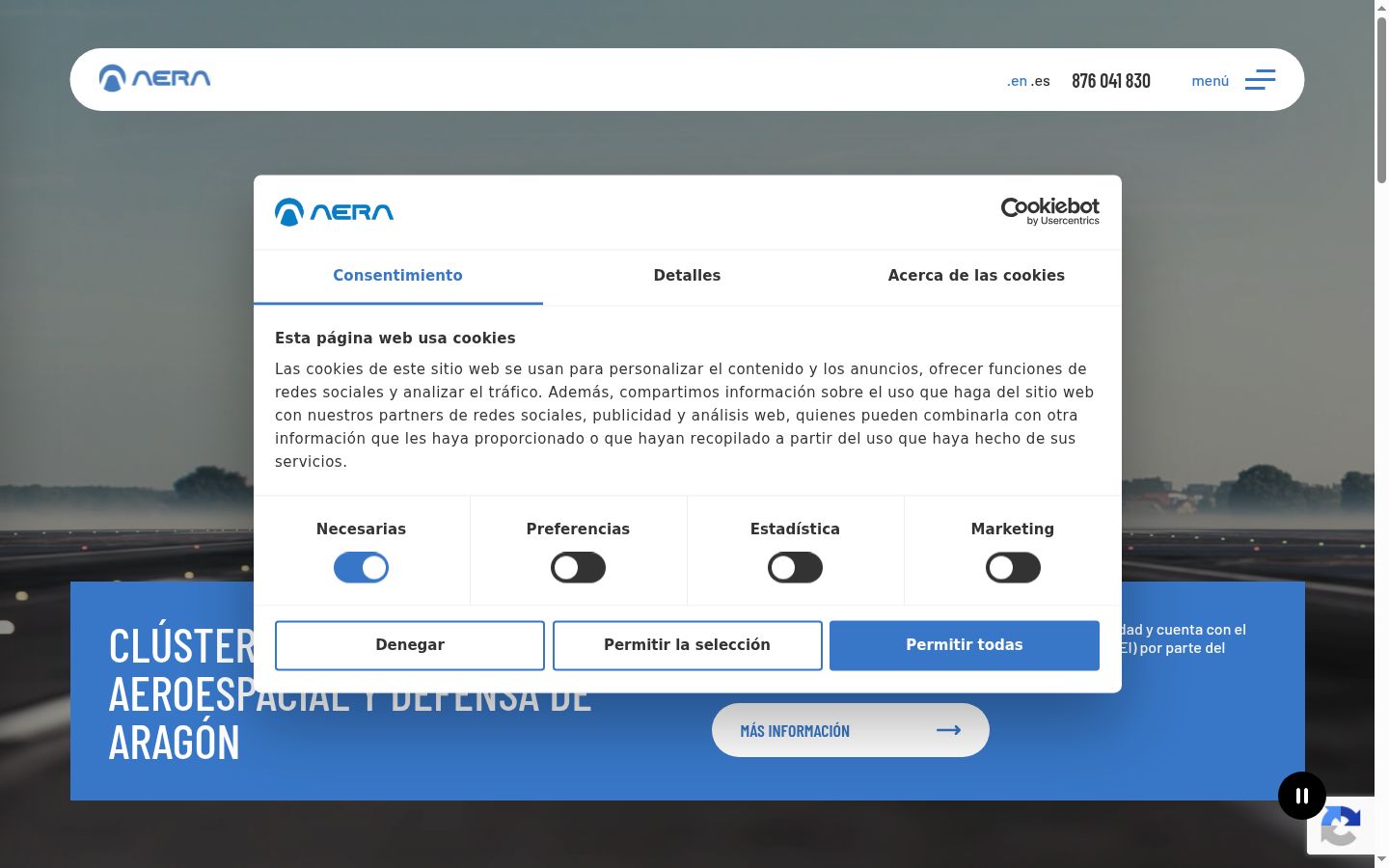Screen dimensions: 1389x868
Task: Switch language to .es
Action: [x=1041, y=81]
